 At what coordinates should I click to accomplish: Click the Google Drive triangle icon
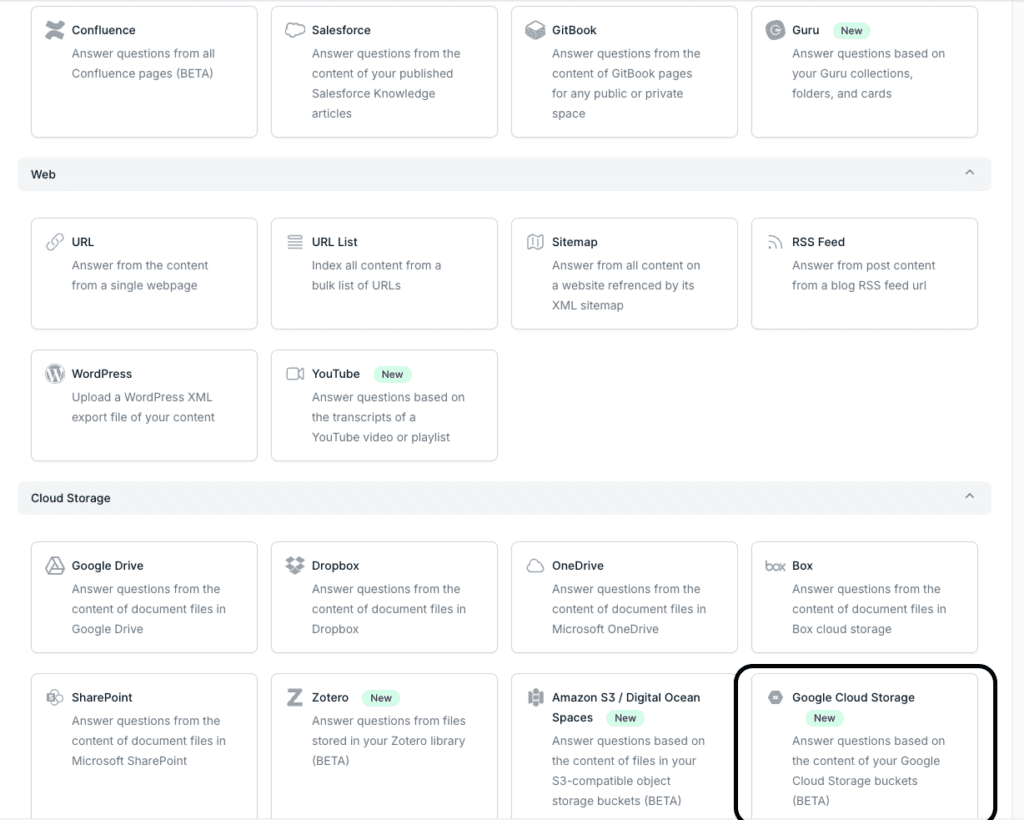(x=55, y=566)
